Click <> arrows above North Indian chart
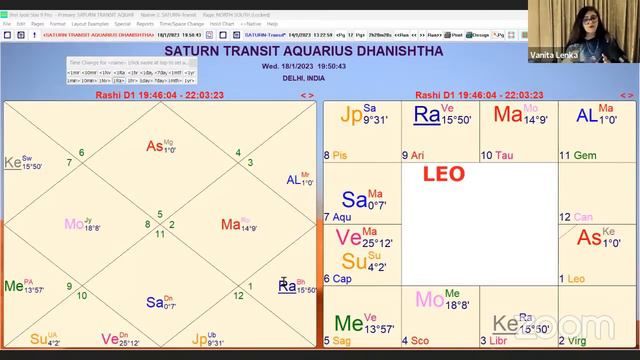The width and height of the screenshot is (640, 360). pos(307,95)
